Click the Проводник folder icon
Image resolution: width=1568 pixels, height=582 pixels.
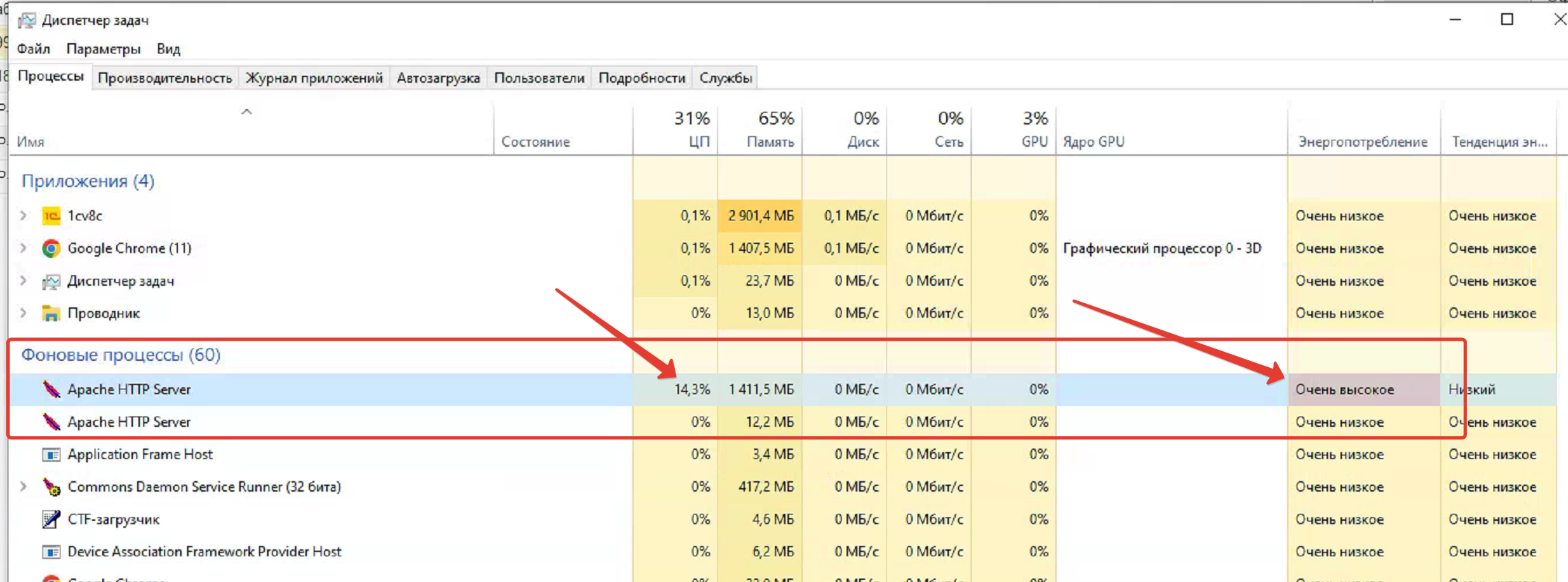pyautogui.click(x=51, y=314)
